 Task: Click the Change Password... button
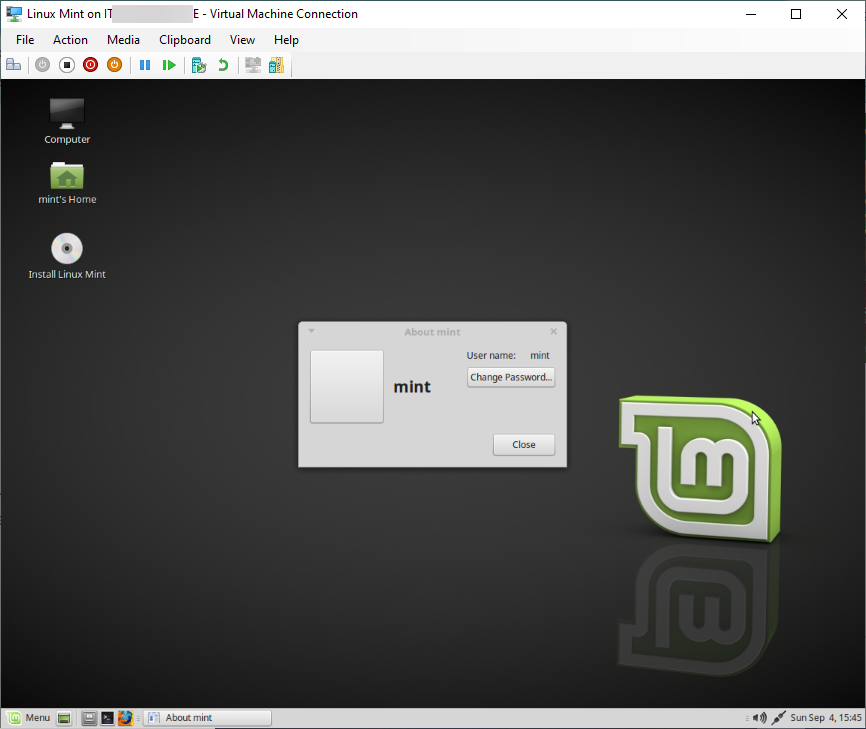(x=511, y=377)
